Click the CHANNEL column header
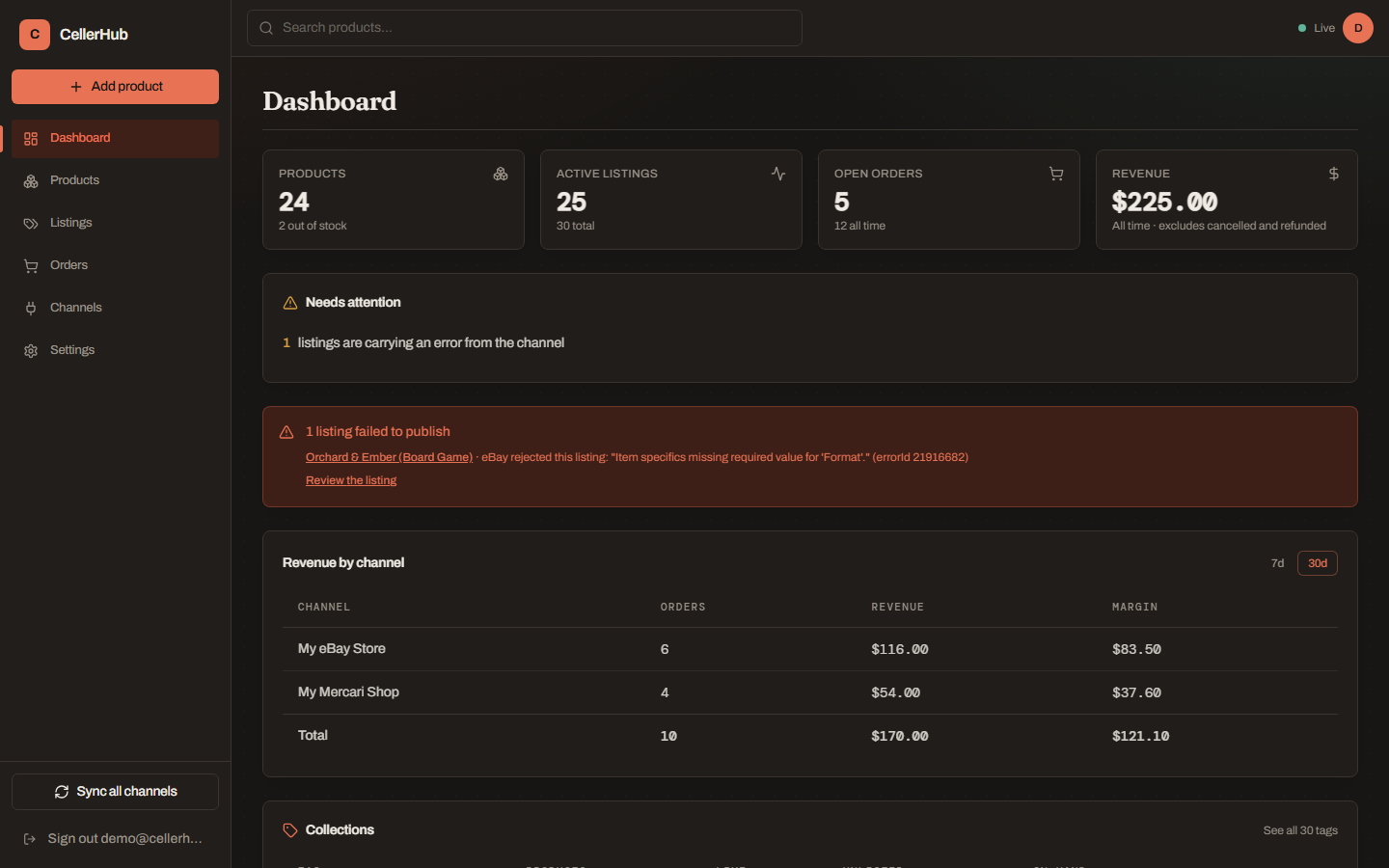Screen dimensions: 1389x868 (324, 608)
